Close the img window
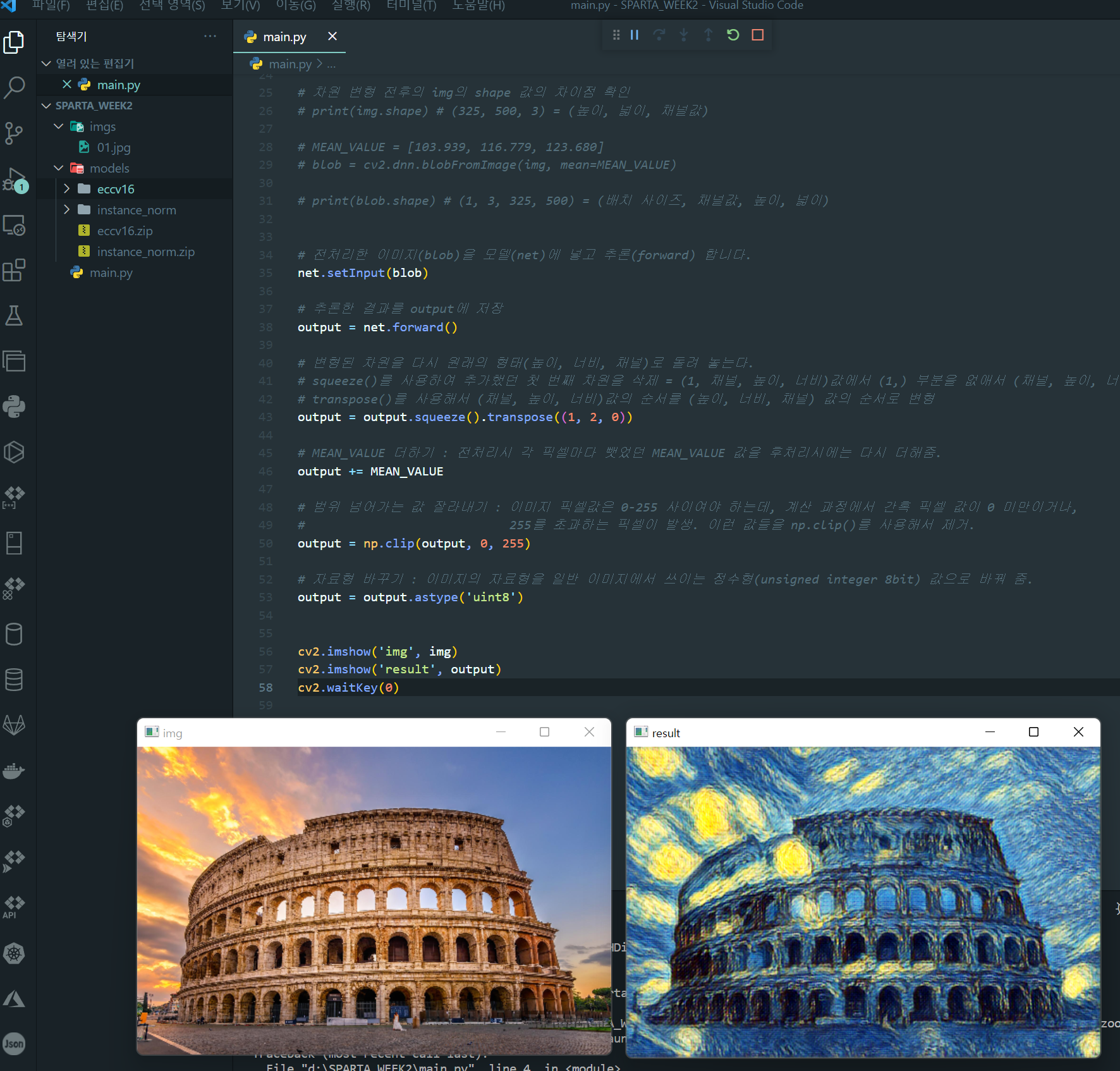 589,732
